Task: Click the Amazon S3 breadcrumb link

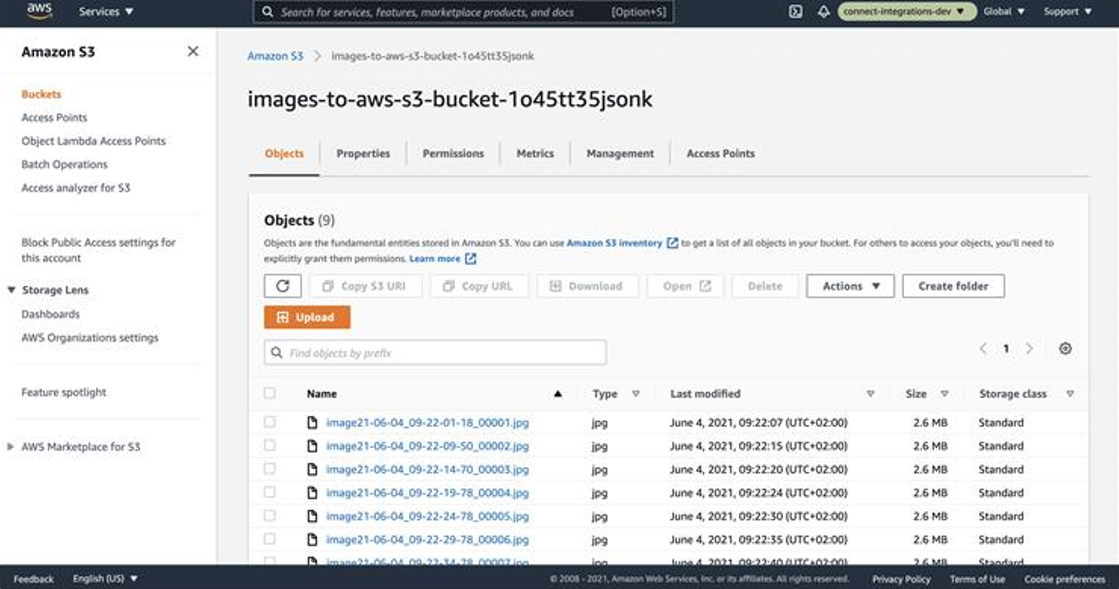Action: tap(275, 56)
